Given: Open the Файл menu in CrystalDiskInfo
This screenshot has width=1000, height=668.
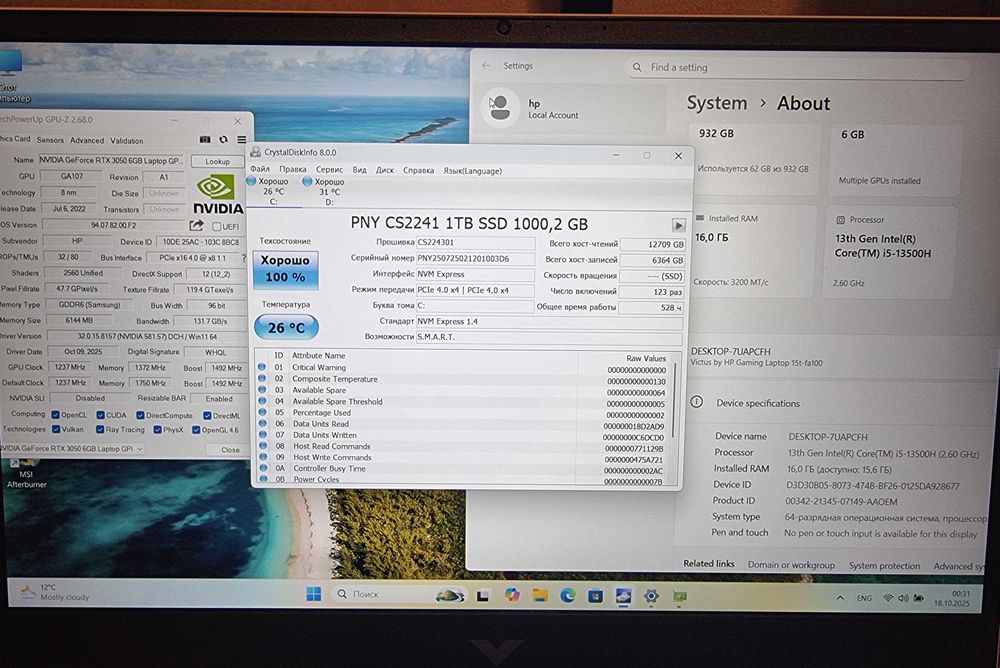Looking at the screenshot, I should pos(260,170).
